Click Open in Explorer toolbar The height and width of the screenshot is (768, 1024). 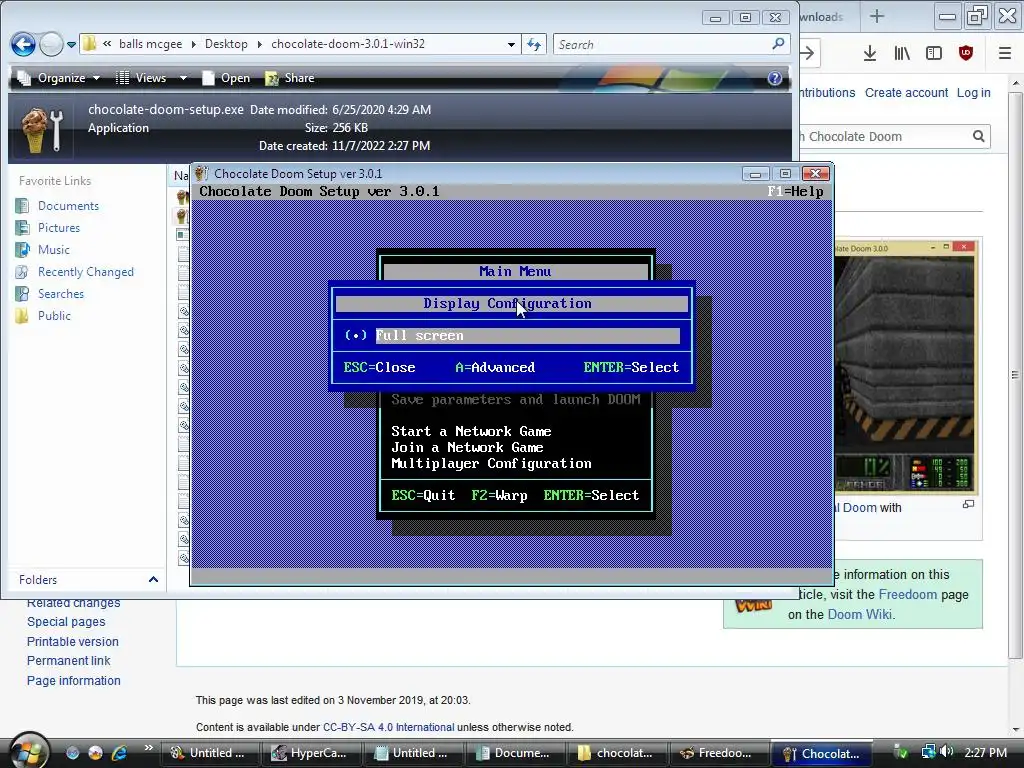226,78
